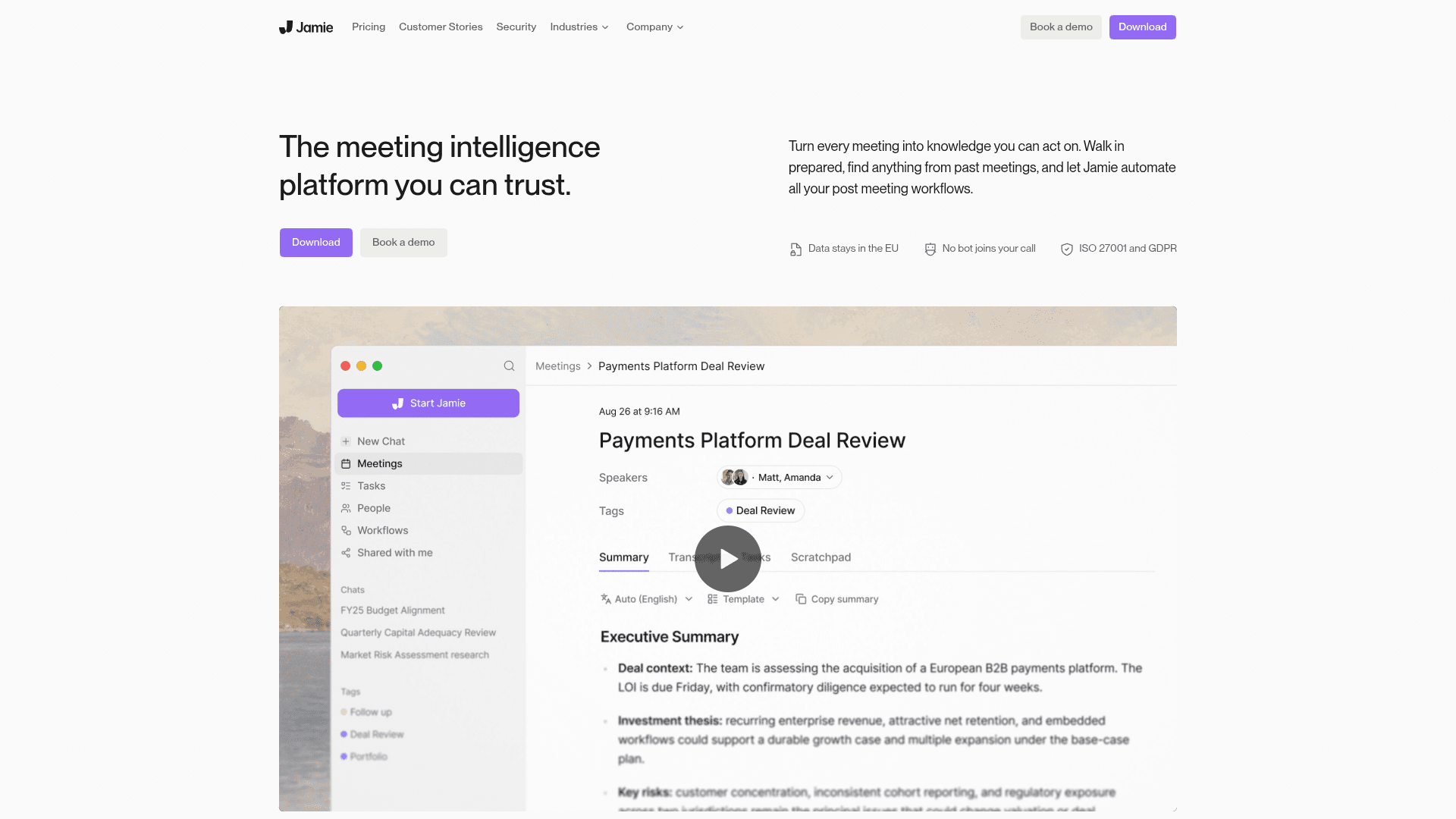Click Meetings breadcrumb link
The height and width of the screenshot is (819, 1456).
click(x=558, y=366)
